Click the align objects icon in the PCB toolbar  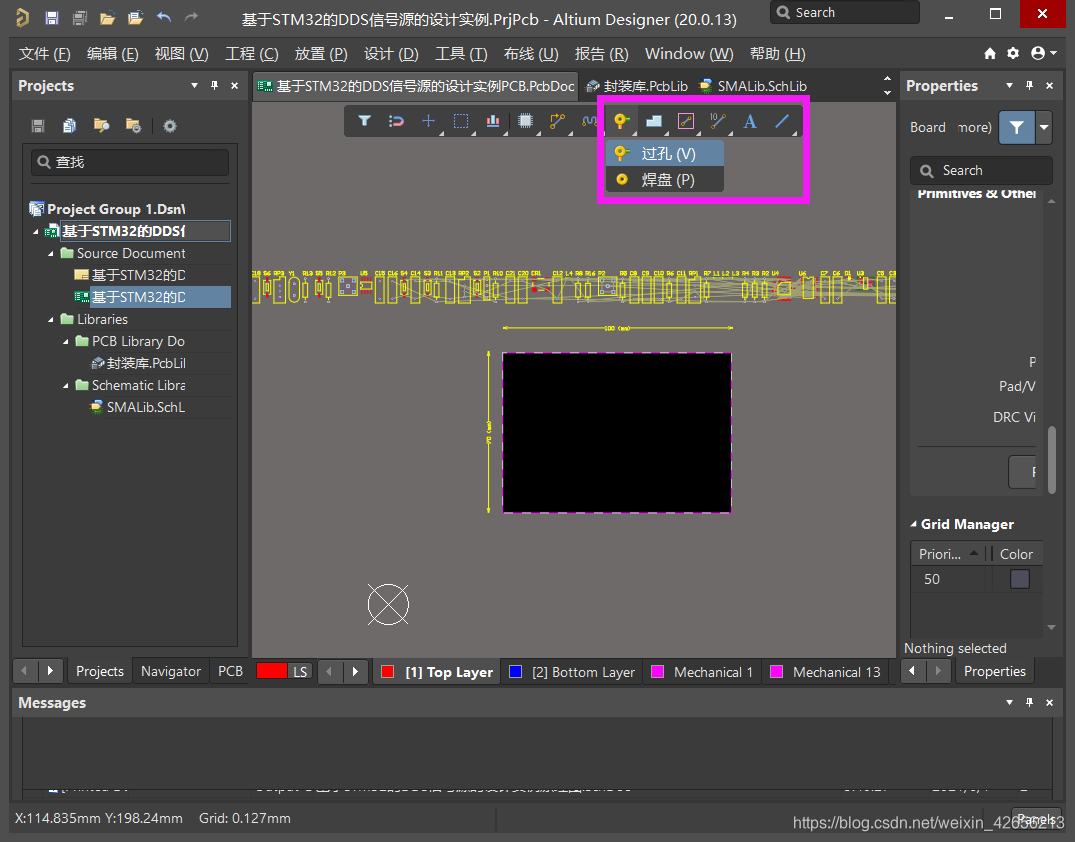[x=493, y=121]
